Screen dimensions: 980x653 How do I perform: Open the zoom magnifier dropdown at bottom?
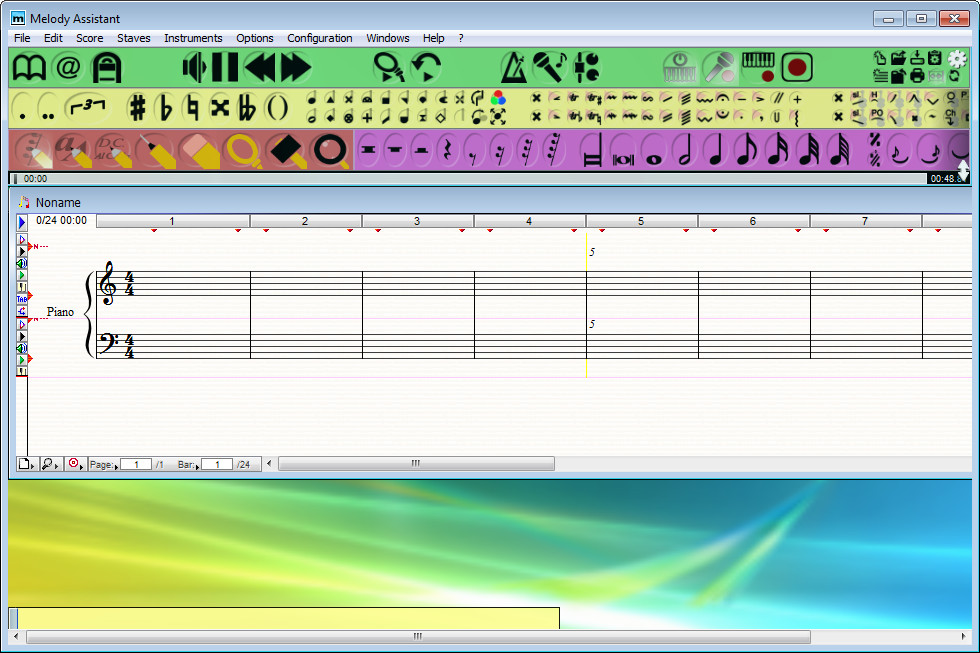(x=49, y=464)
